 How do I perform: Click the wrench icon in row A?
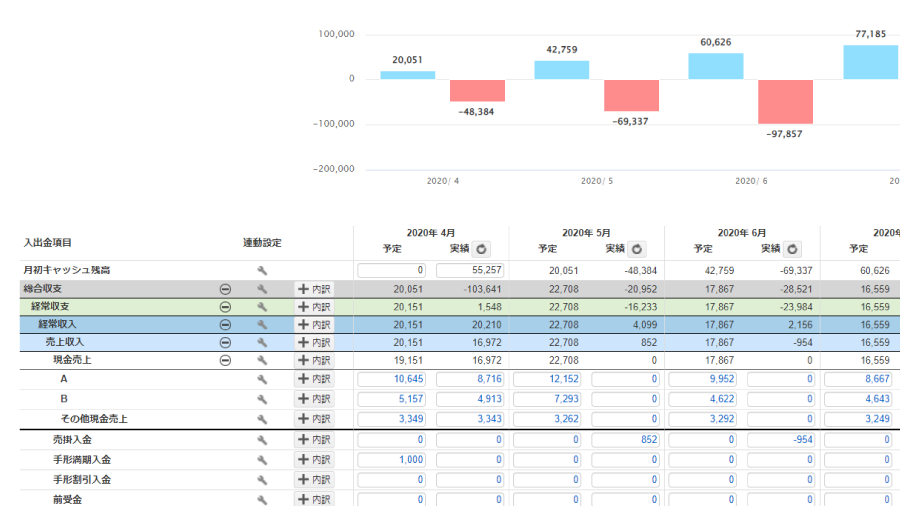pos(262,379)
